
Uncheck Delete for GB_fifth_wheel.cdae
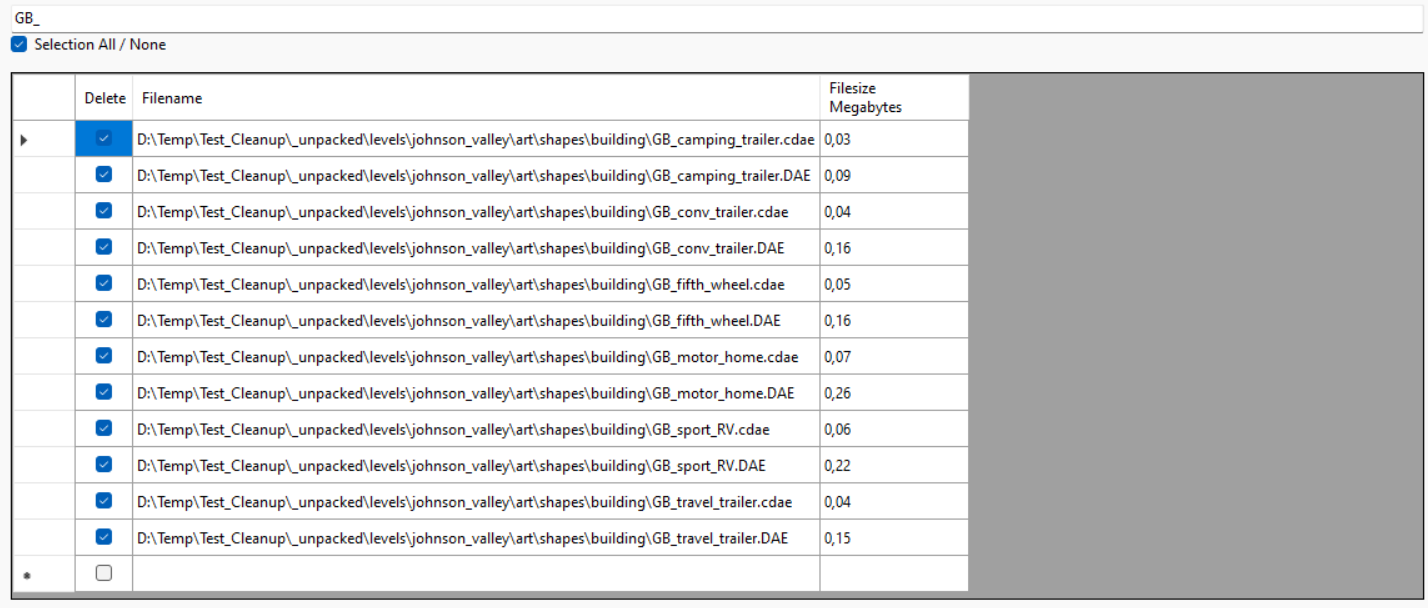tap(103, 283)
